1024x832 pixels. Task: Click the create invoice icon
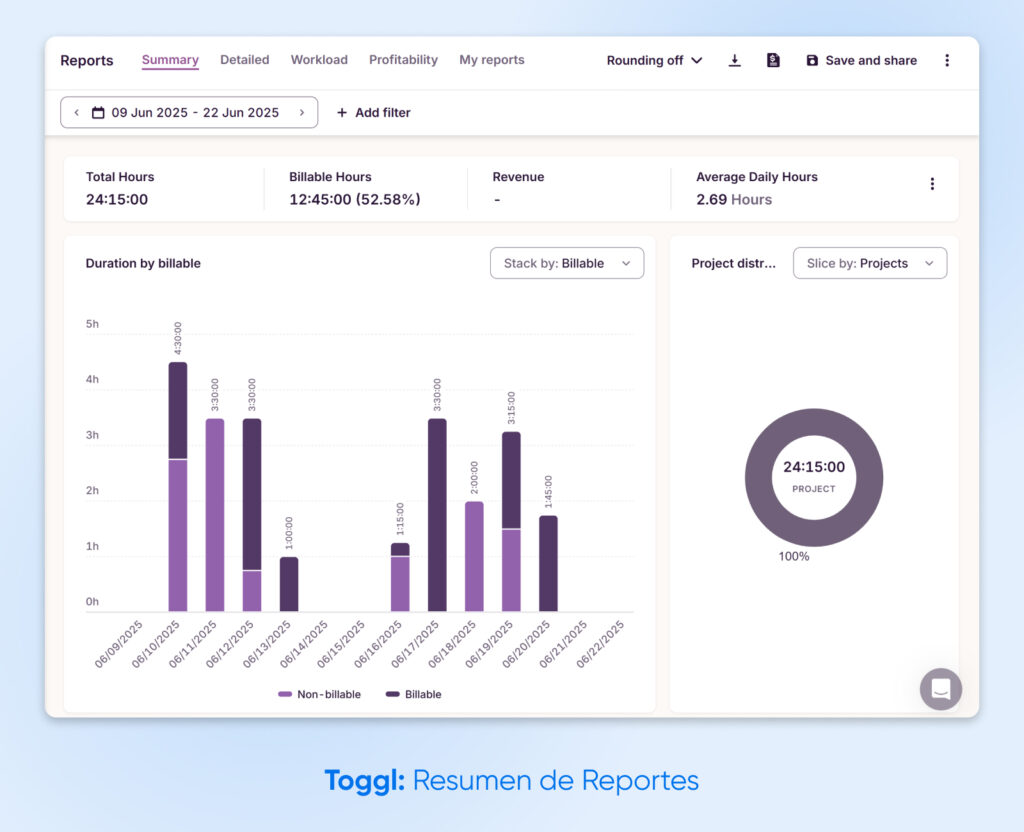coord(773,60)
